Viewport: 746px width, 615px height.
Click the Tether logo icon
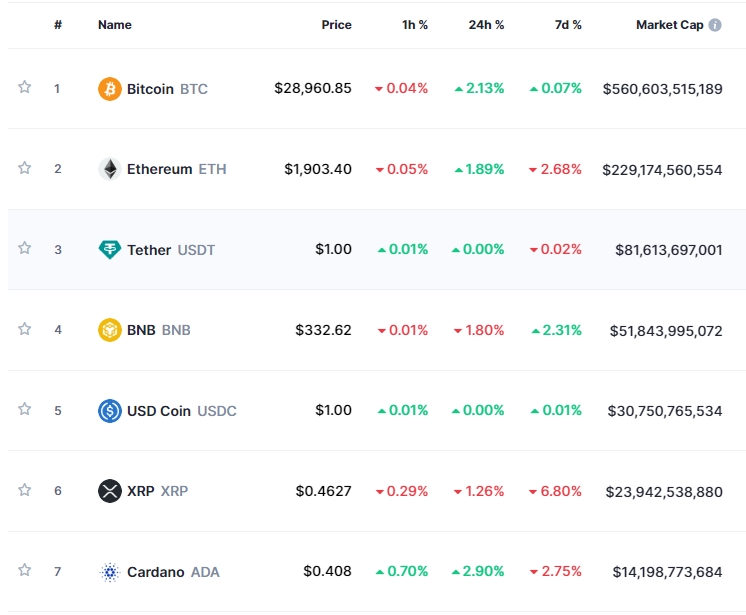click(x=109, y=250)
